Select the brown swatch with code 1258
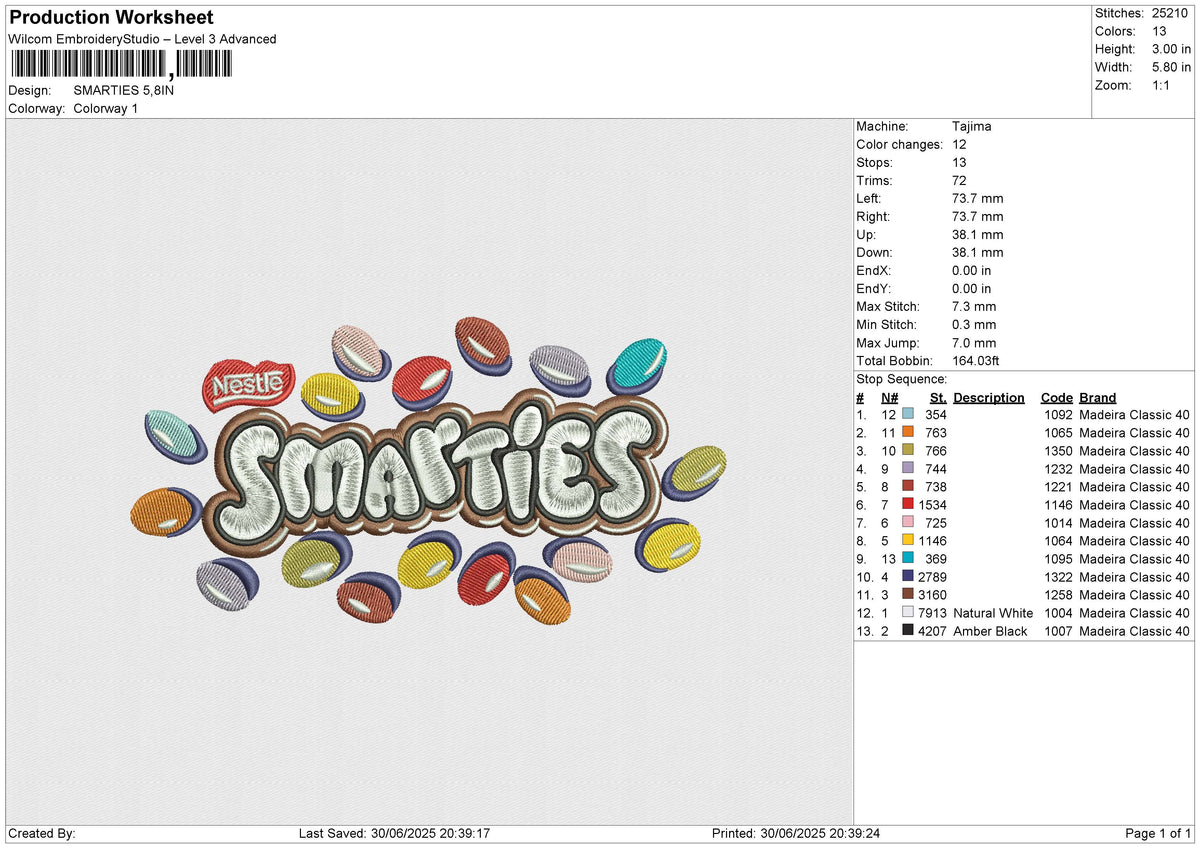 coord(908,594)
